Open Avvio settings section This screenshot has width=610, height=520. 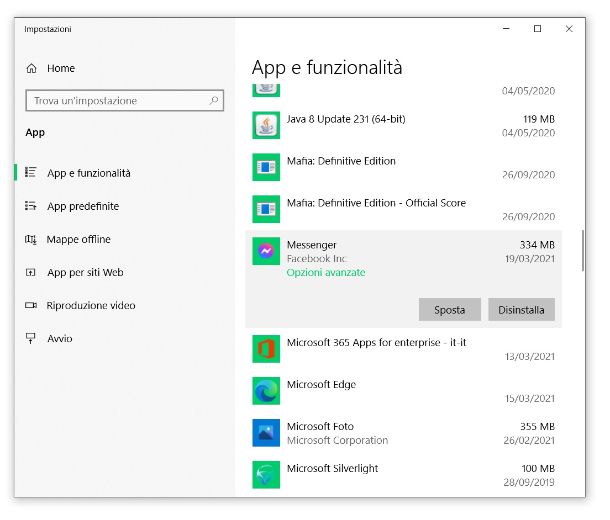click(60, 339)
